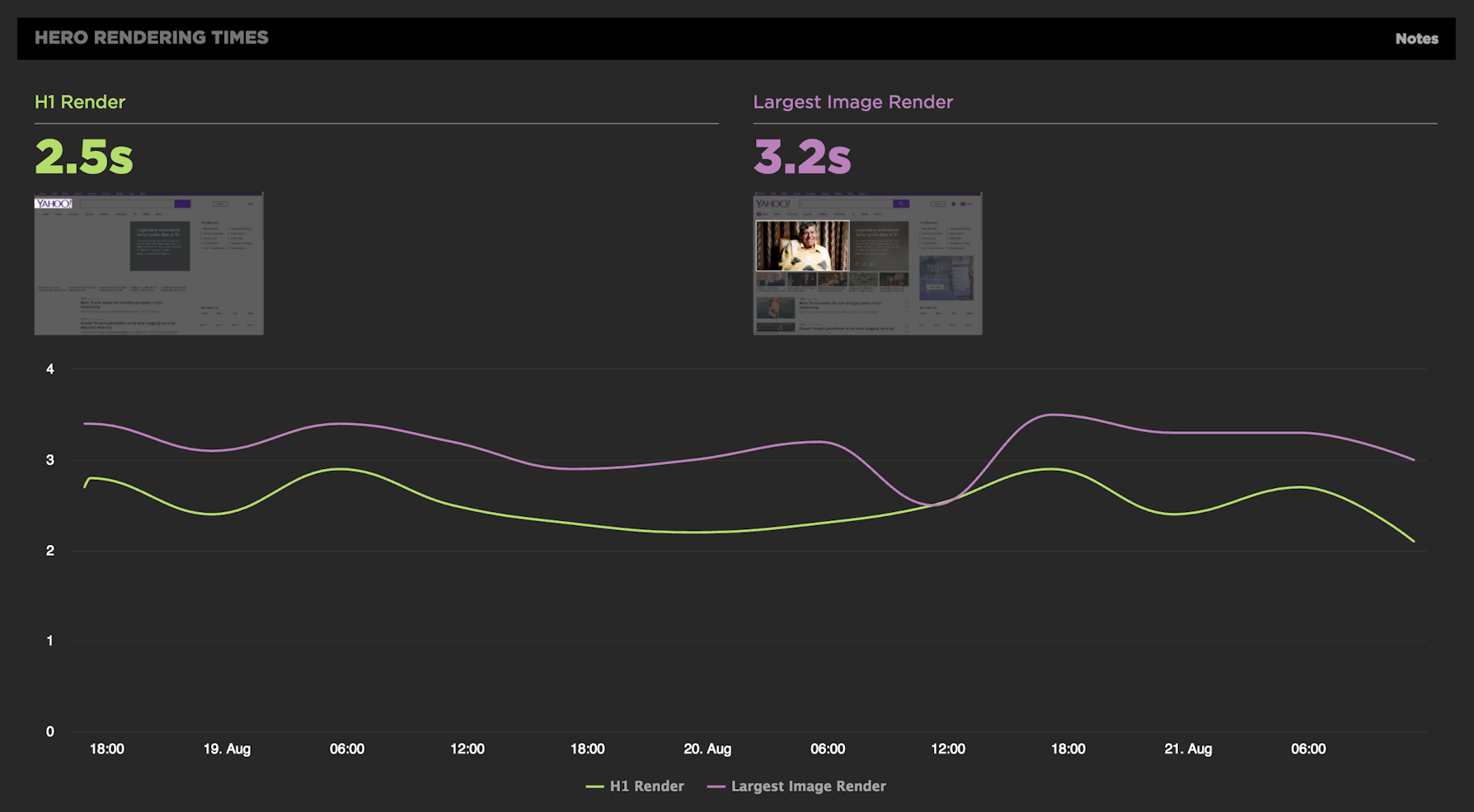Open the H1 Render Yahoo screenshot thumbnail

click(148, 262)
